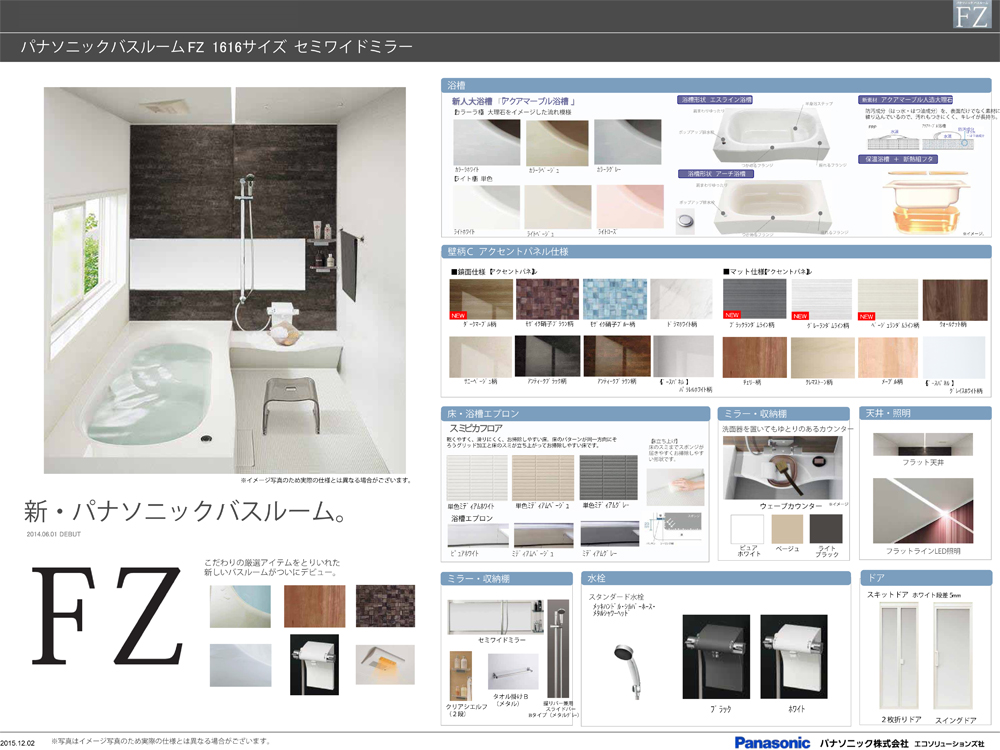Image resolution: width=1000 pixels, height=750 pixels.
Task: Click the metal shower head image
Action: point(628,672)
